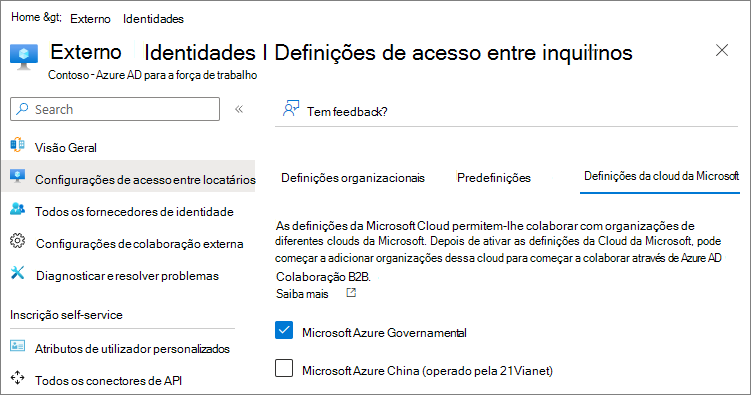The width and height of the screenshot is (751, 395).
Task: Select Definições da cloud da Microsoft tab
Action: tap(661, 176)
